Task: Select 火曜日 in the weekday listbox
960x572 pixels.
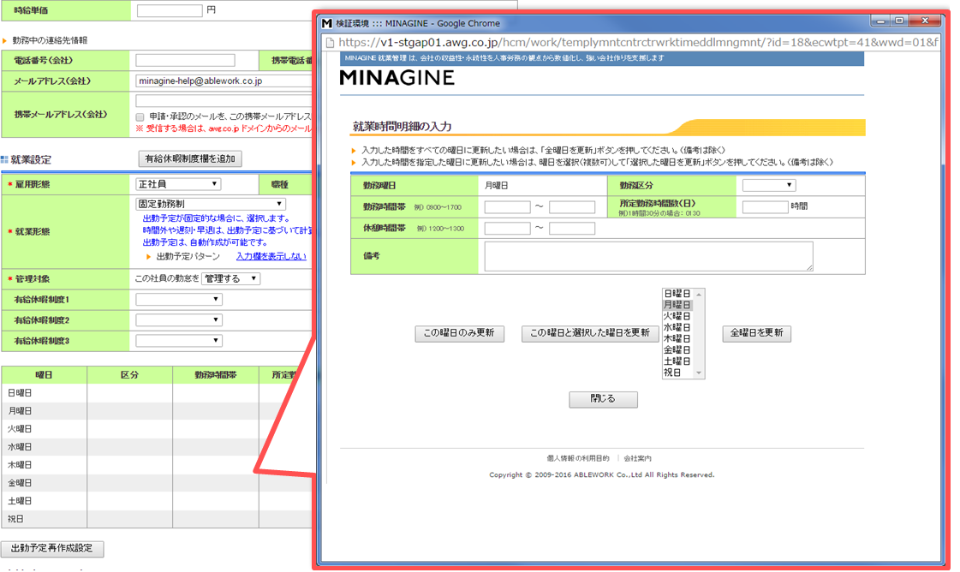Action: [677, 316]
